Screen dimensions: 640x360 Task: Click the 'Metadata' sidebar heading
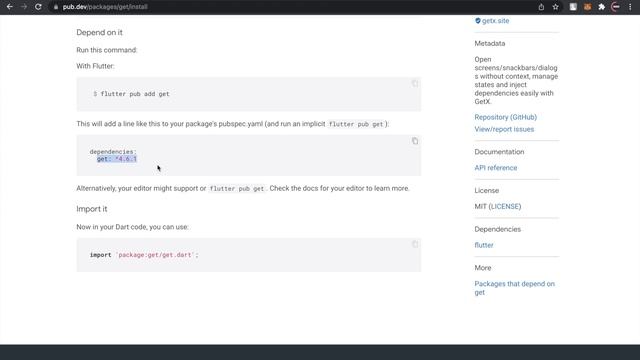click(x=489, y=43)
